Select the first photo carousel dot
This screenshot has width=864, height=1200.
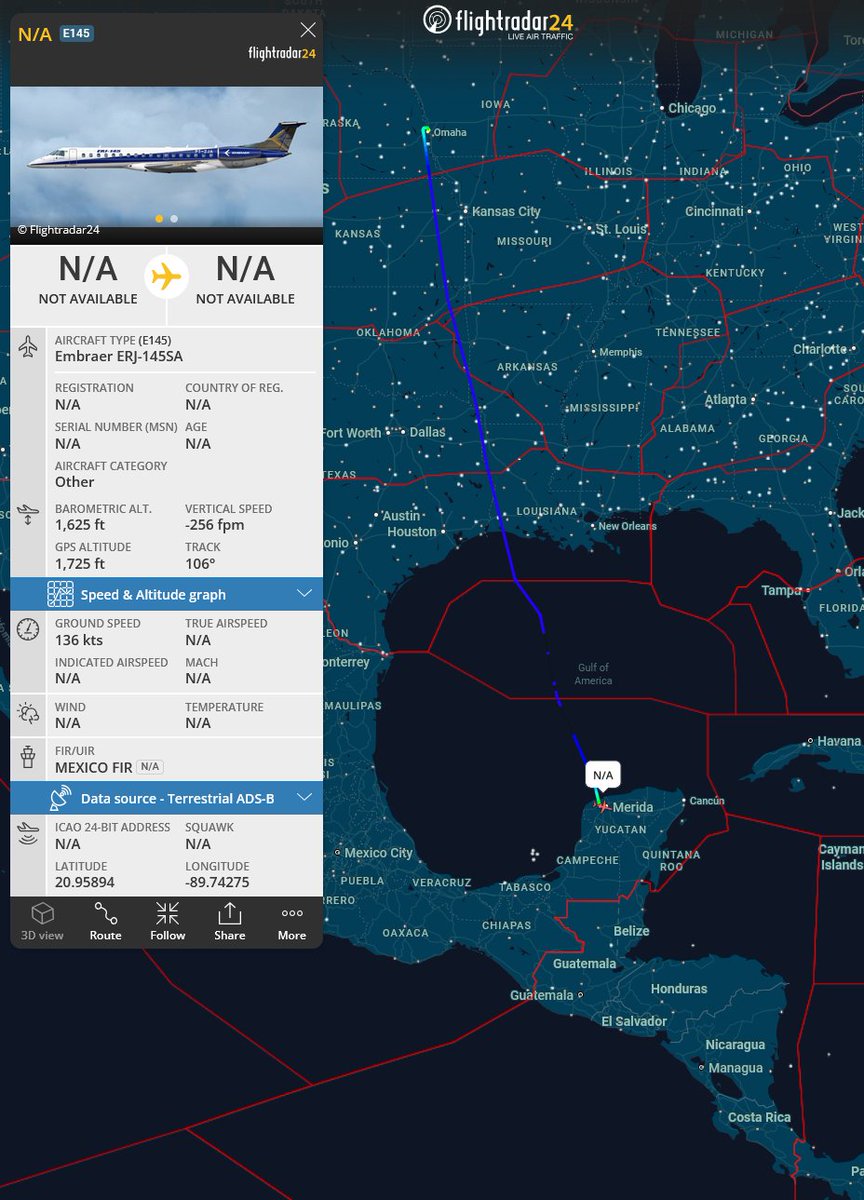tap(159, 218)
